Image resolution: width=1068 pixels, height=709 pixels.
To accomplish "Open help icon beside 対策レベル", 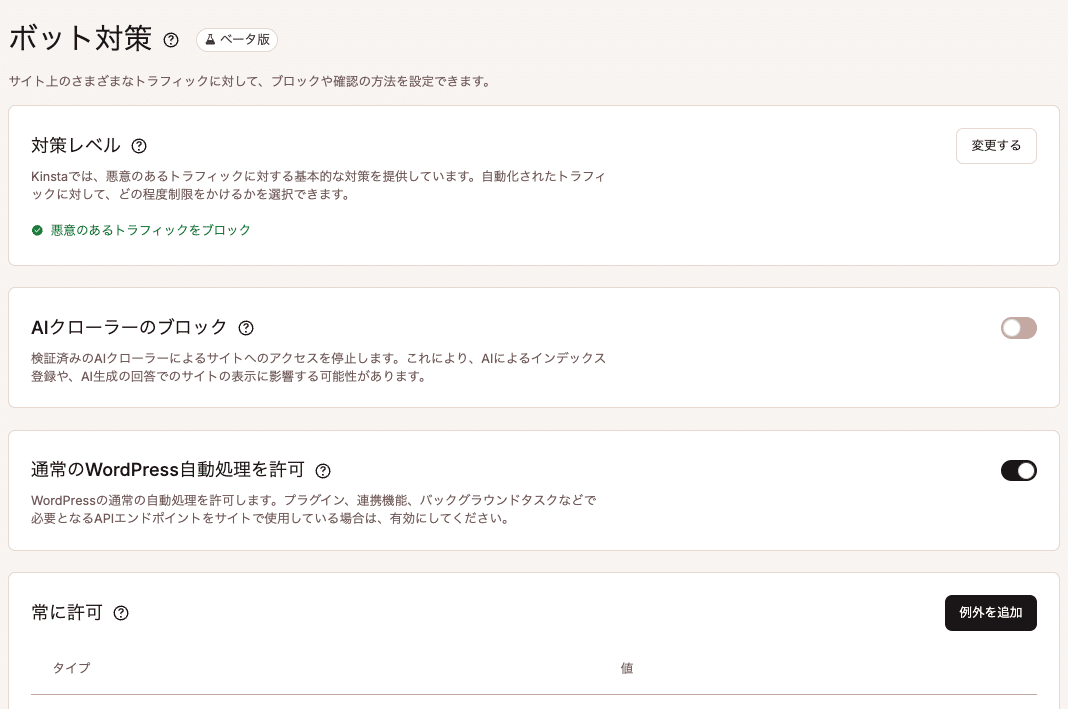I will [139, 146].
